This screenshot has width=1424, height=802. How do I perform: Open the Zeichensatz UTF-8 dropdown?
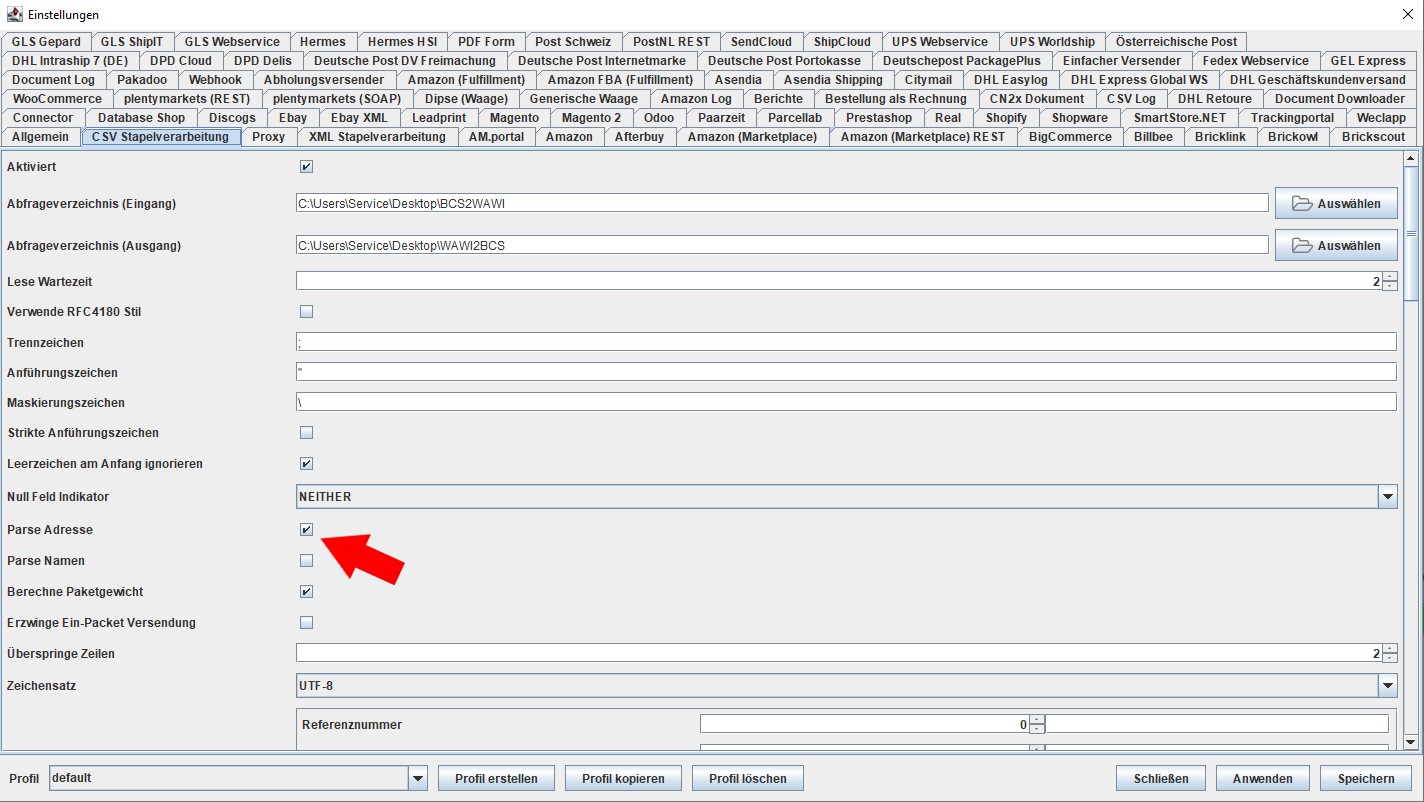pos(1387,686)
